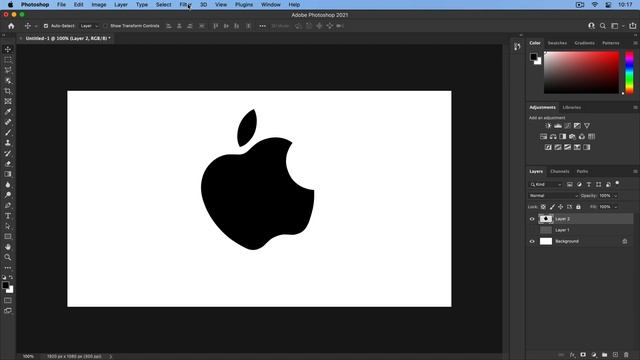Select the Hand tool
Viewport: 640px width, 360px height.
click(8, 247)
